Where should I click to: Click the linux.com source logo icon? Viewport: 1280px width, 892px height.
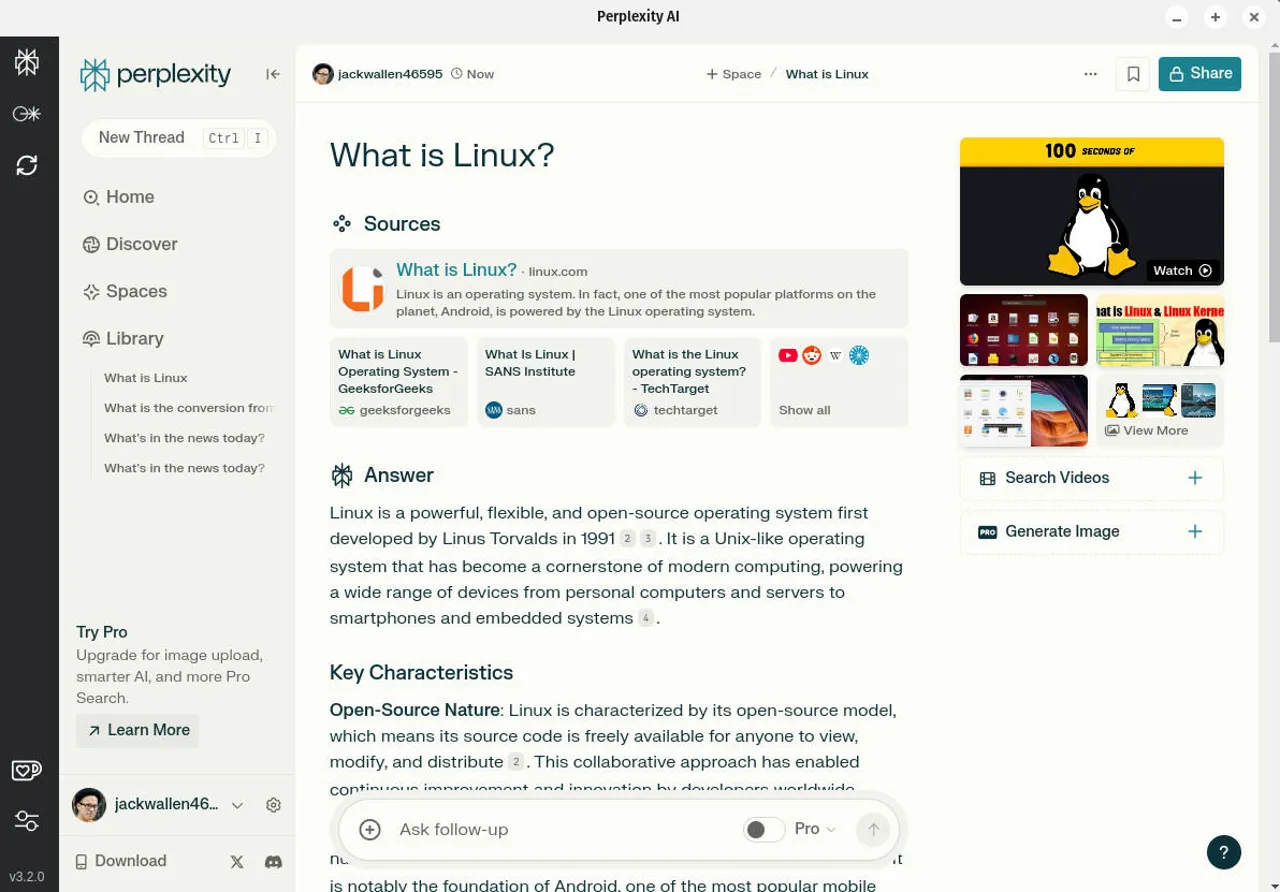pyautogui.click(x=362, y=288)
